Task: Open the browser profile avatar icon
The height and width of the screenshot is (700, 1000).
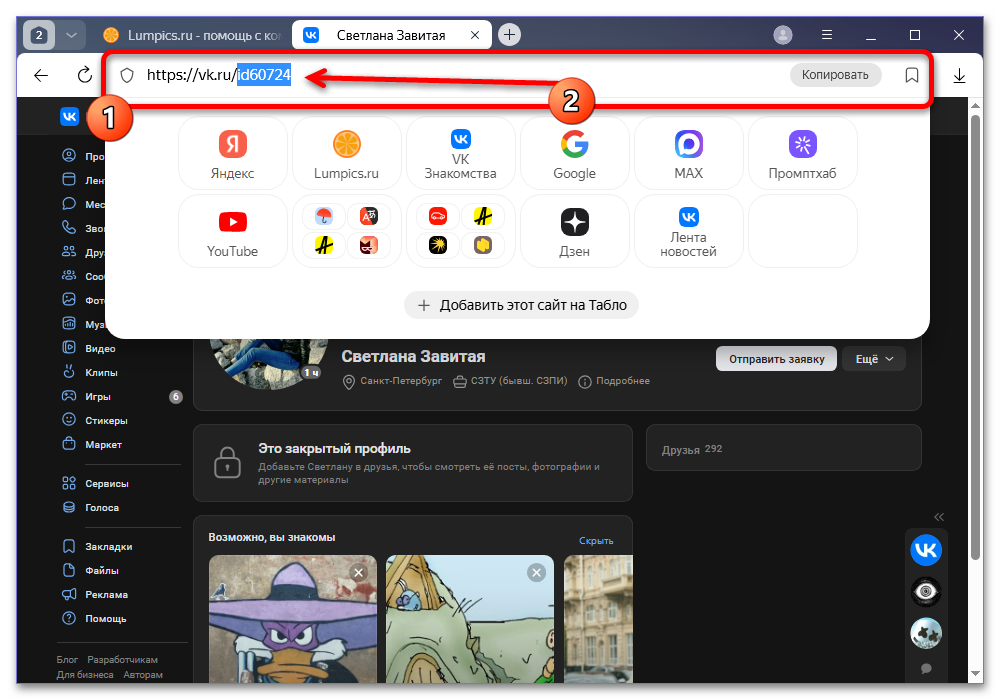Action: (x=783, y=35)
